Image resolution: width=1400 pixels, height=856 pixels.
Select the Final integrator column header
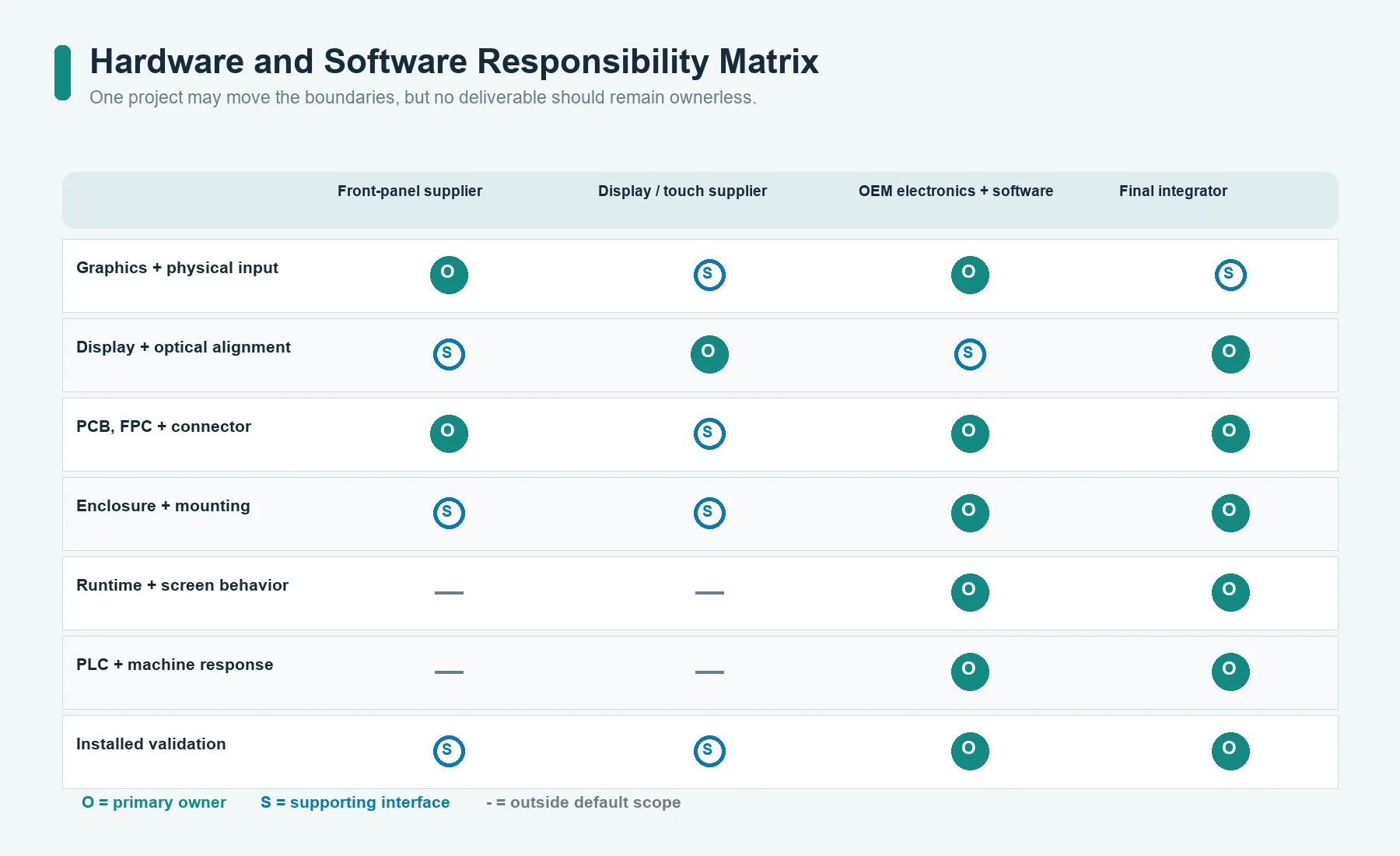tap(1173, 191)
